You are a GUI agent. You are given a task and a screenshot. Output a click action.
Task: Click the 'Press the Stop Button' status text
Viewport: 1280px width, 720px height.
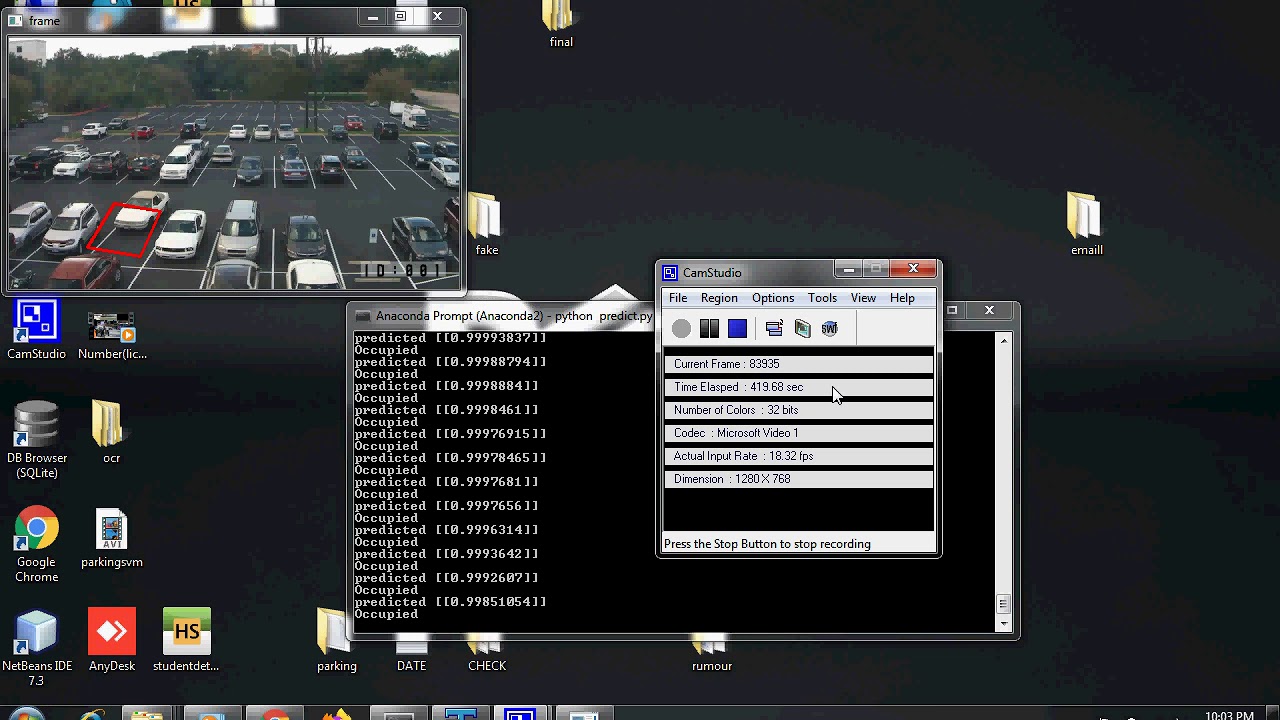pos(767,544)
